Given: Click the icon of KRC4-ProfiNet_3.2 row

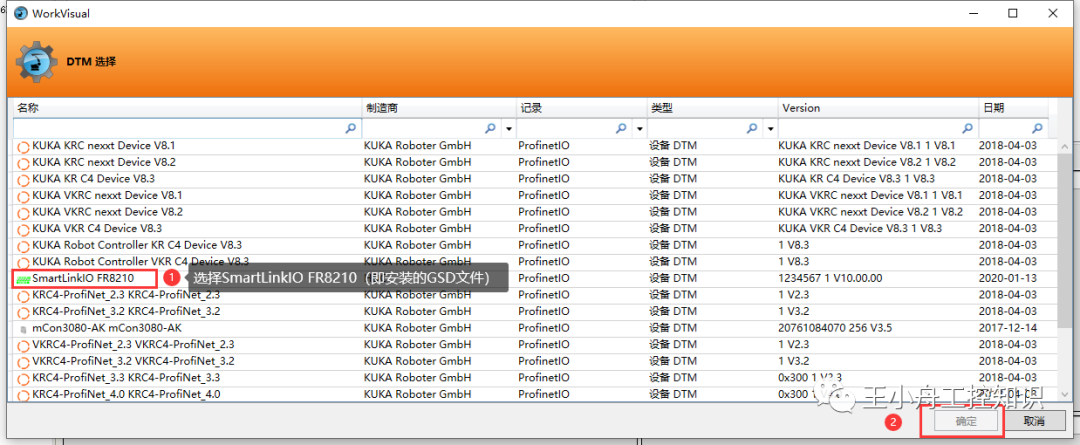Looking at the screenshot, I should pyautogui.click(x=23, y=312).
